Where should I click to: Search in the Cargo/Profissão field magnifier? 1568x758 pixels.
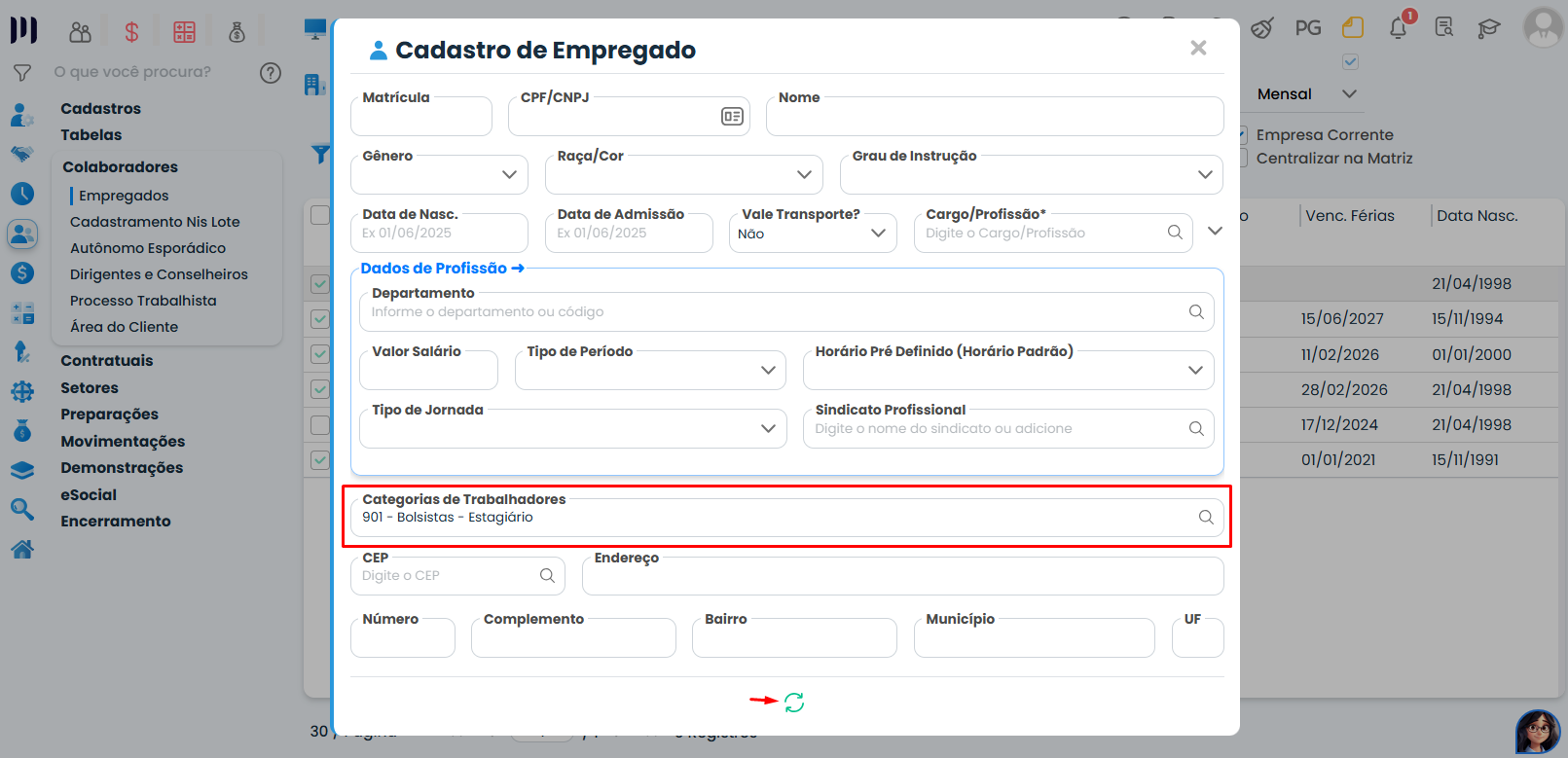1175,233
